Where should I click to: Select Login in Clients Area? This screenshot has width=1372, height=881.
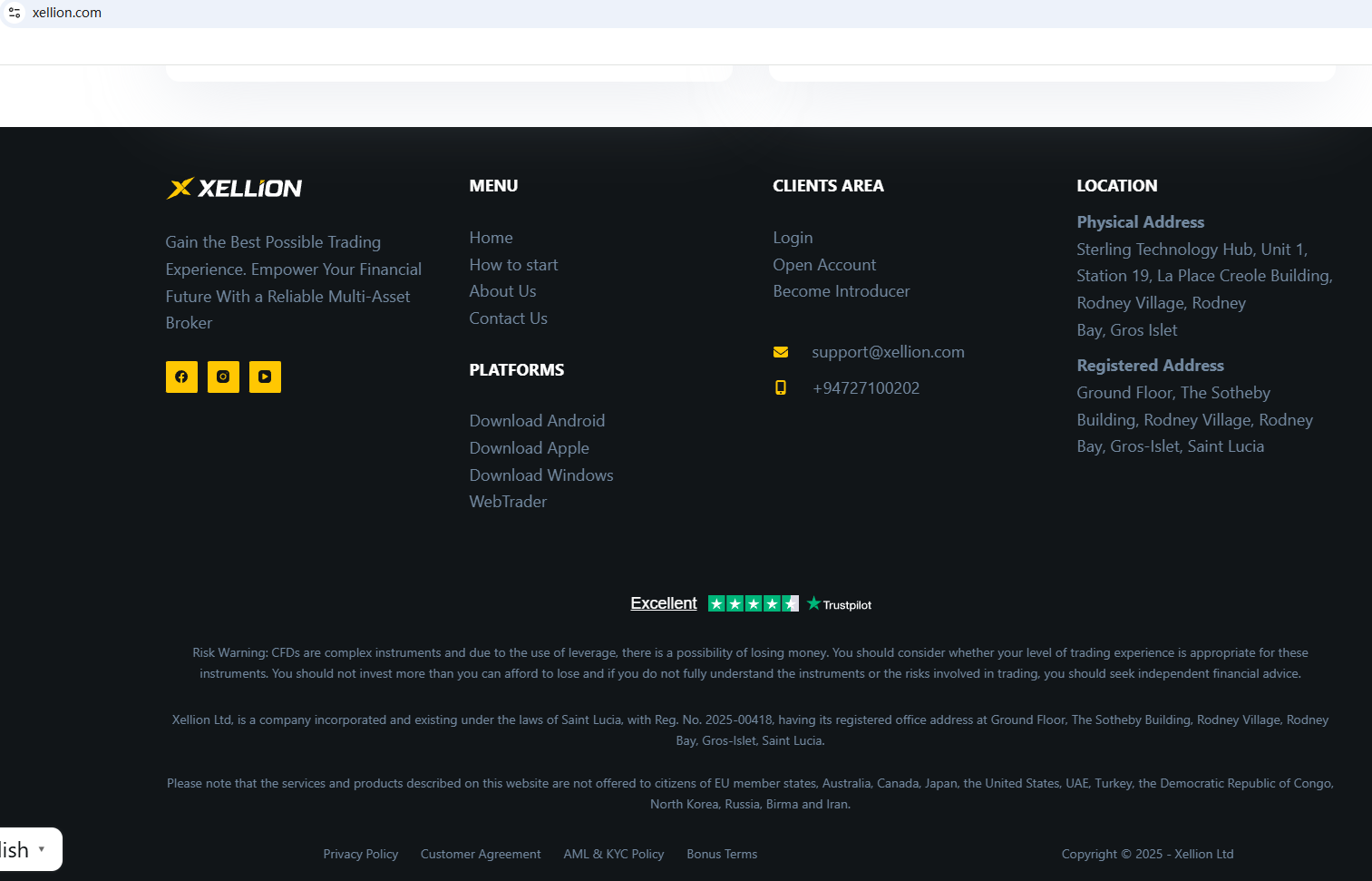[x=793, y=238]
